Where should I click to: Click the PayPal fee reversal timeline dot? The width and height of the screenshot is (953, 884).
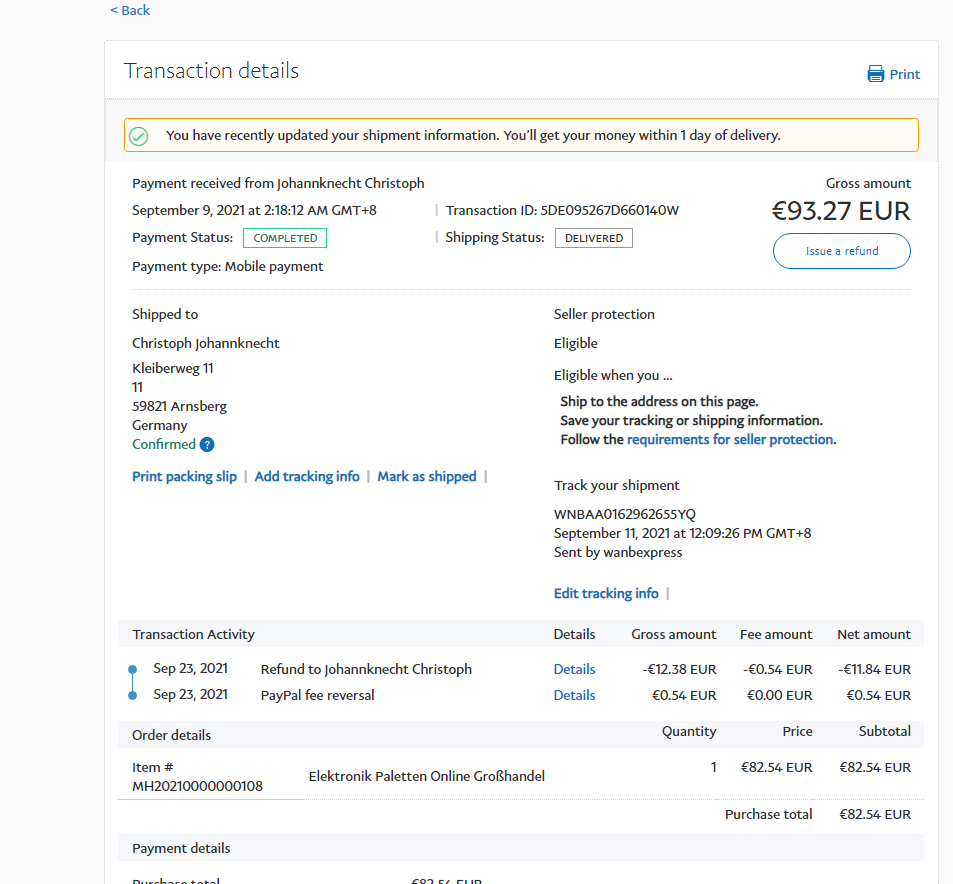[x=132, y=695]
